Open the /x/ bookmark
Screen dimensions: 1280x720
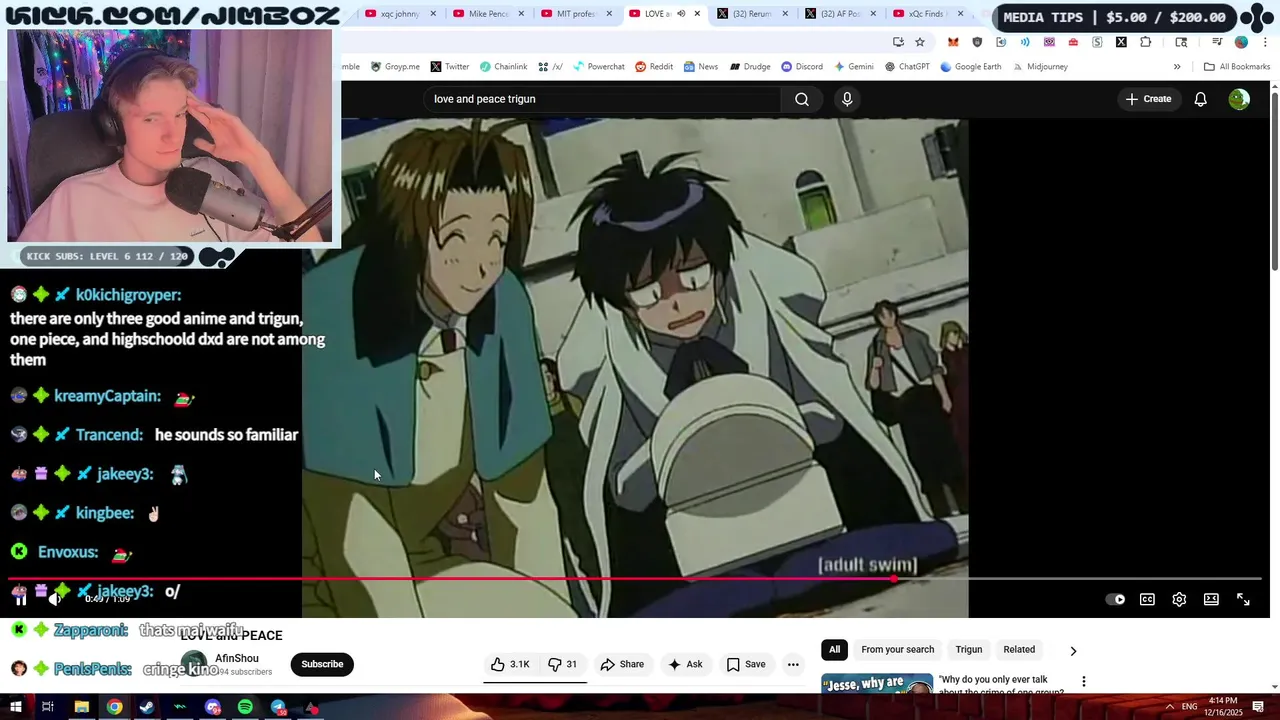[x=550, y=67]
